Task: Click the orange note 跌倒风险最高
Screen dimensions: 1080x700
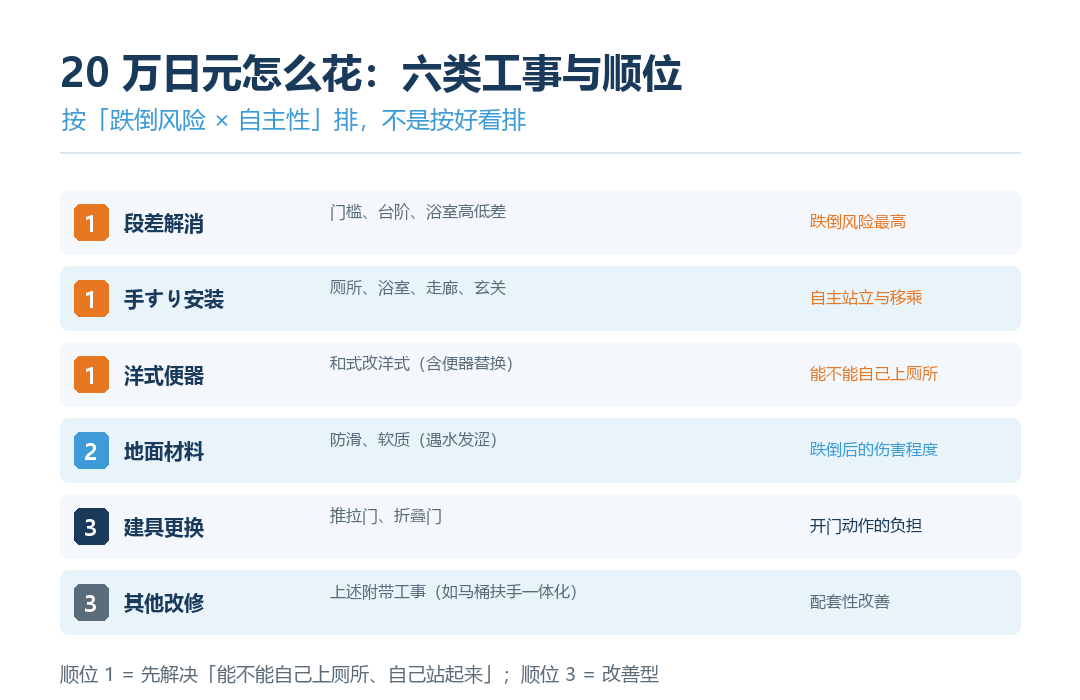Action: pyautogui.click(x=858, y=222)
